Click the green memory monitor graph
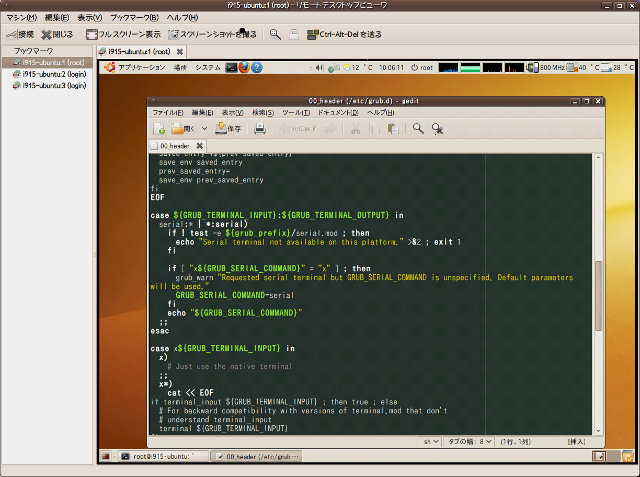 [470, 68]
